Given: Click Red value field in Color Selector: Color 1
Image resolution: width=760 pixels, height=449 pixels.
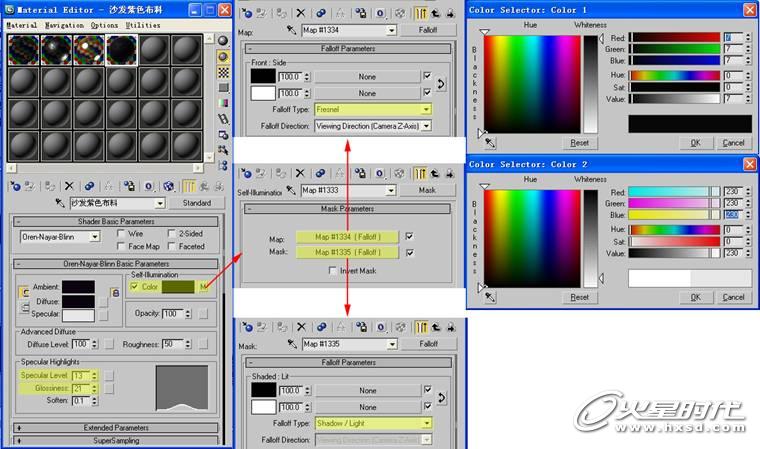Looking at the screenshot, I should click(733, 37).
